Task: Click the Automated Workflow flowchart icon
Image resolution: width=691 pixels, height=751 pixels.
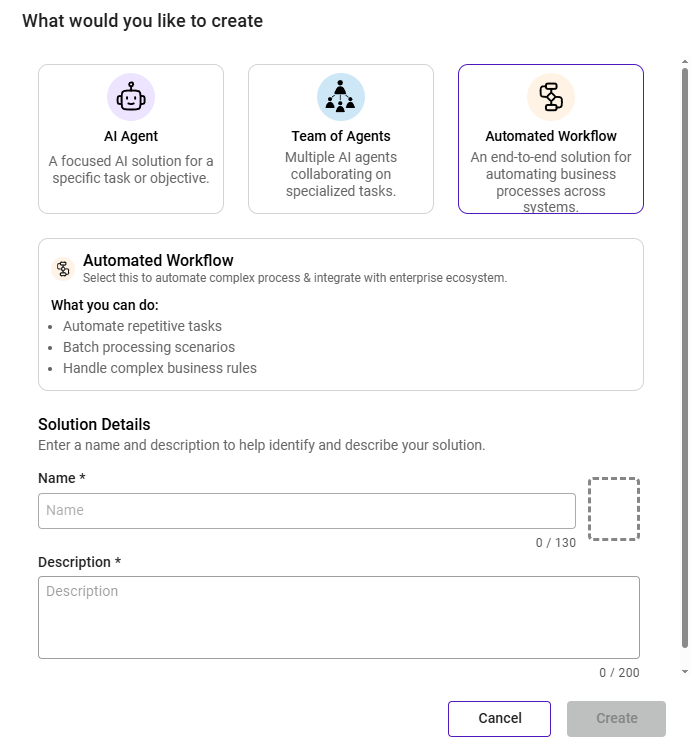Action: (x=551, y=97)
